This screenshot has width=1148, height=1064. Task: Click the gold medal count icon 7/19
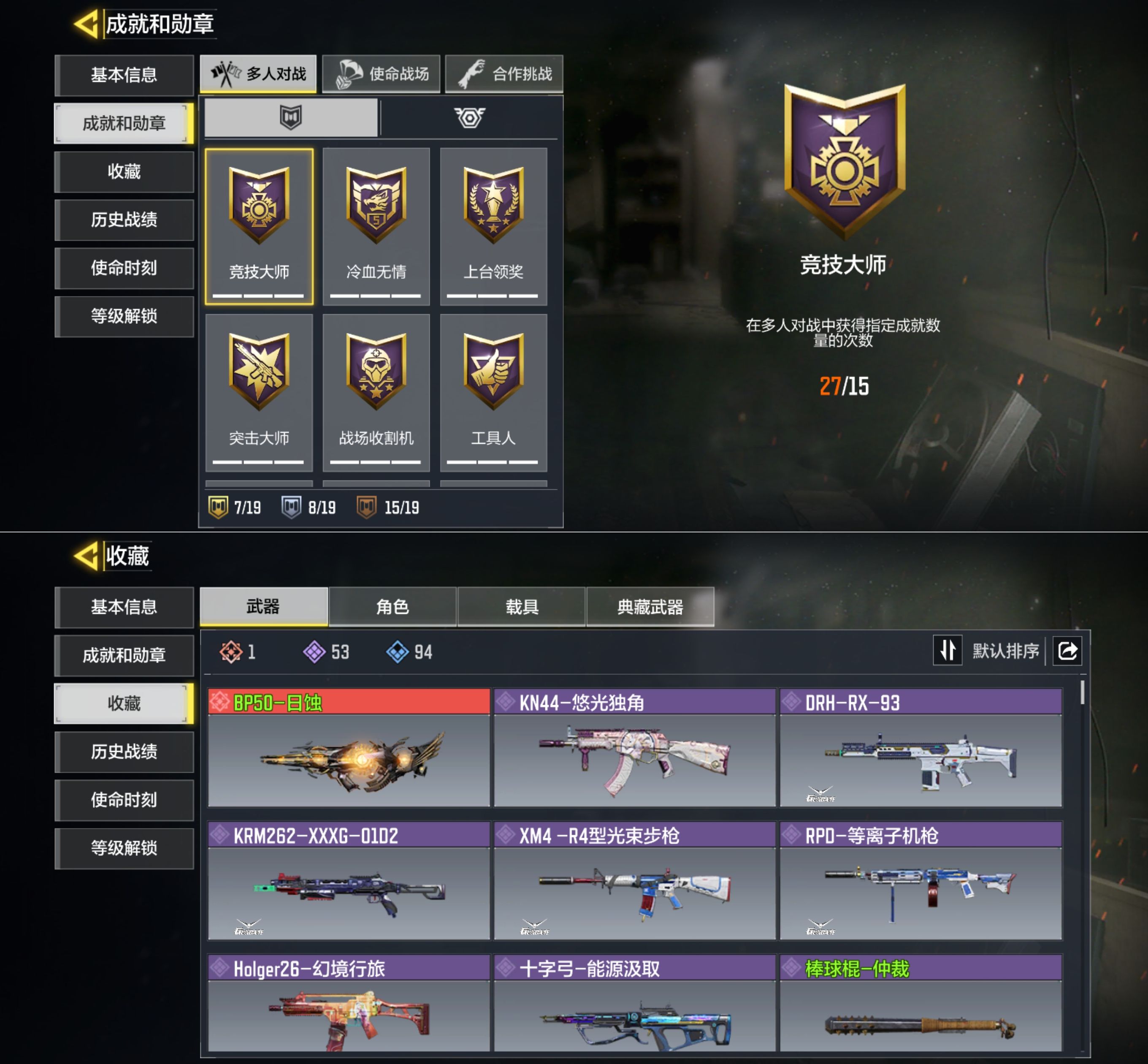pos(218,507)
